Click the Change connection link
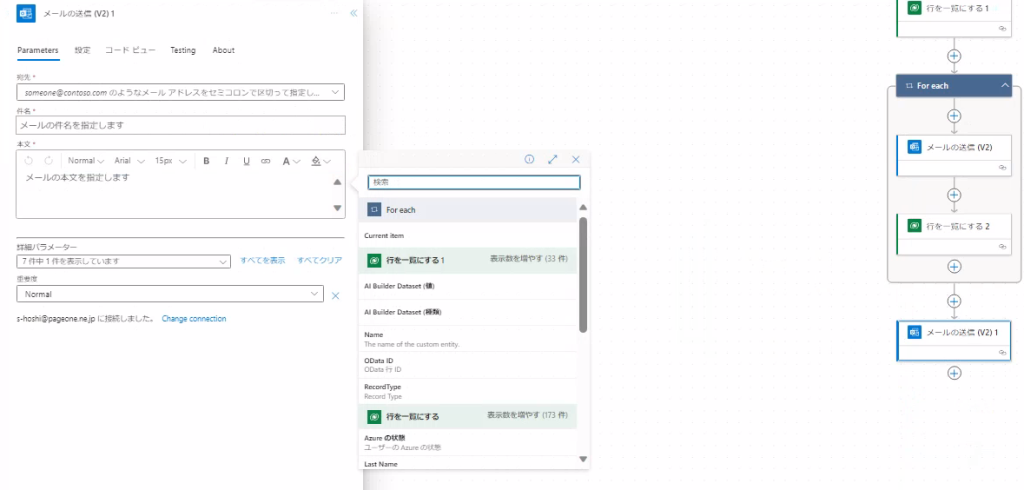 (194, 319)
